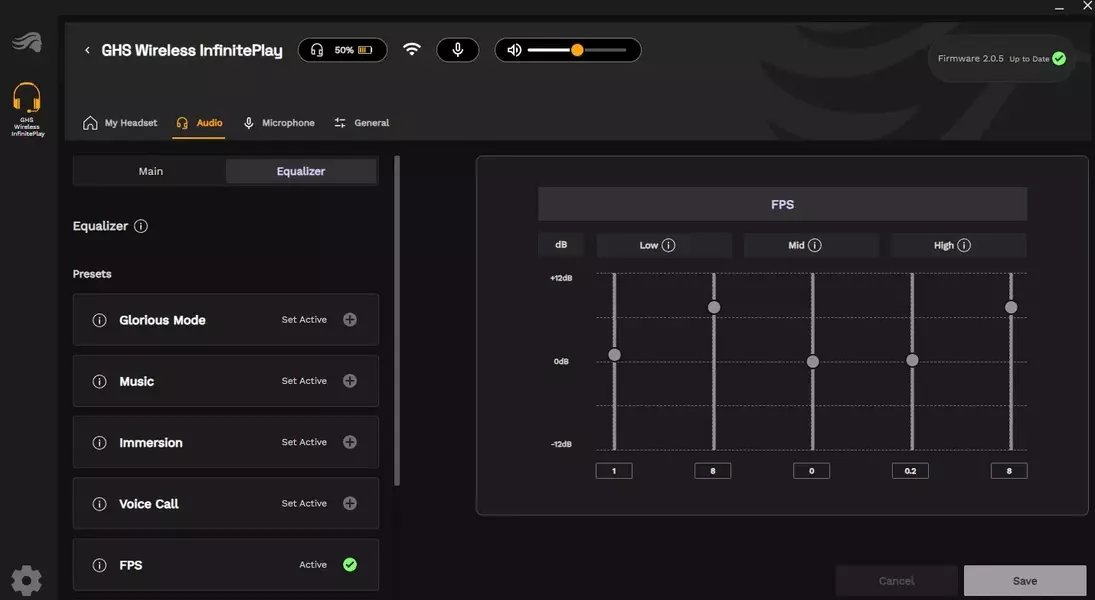Open settings with the gear icon
This screenshot has width=1095, height=600.
click(x=27, y=580)
